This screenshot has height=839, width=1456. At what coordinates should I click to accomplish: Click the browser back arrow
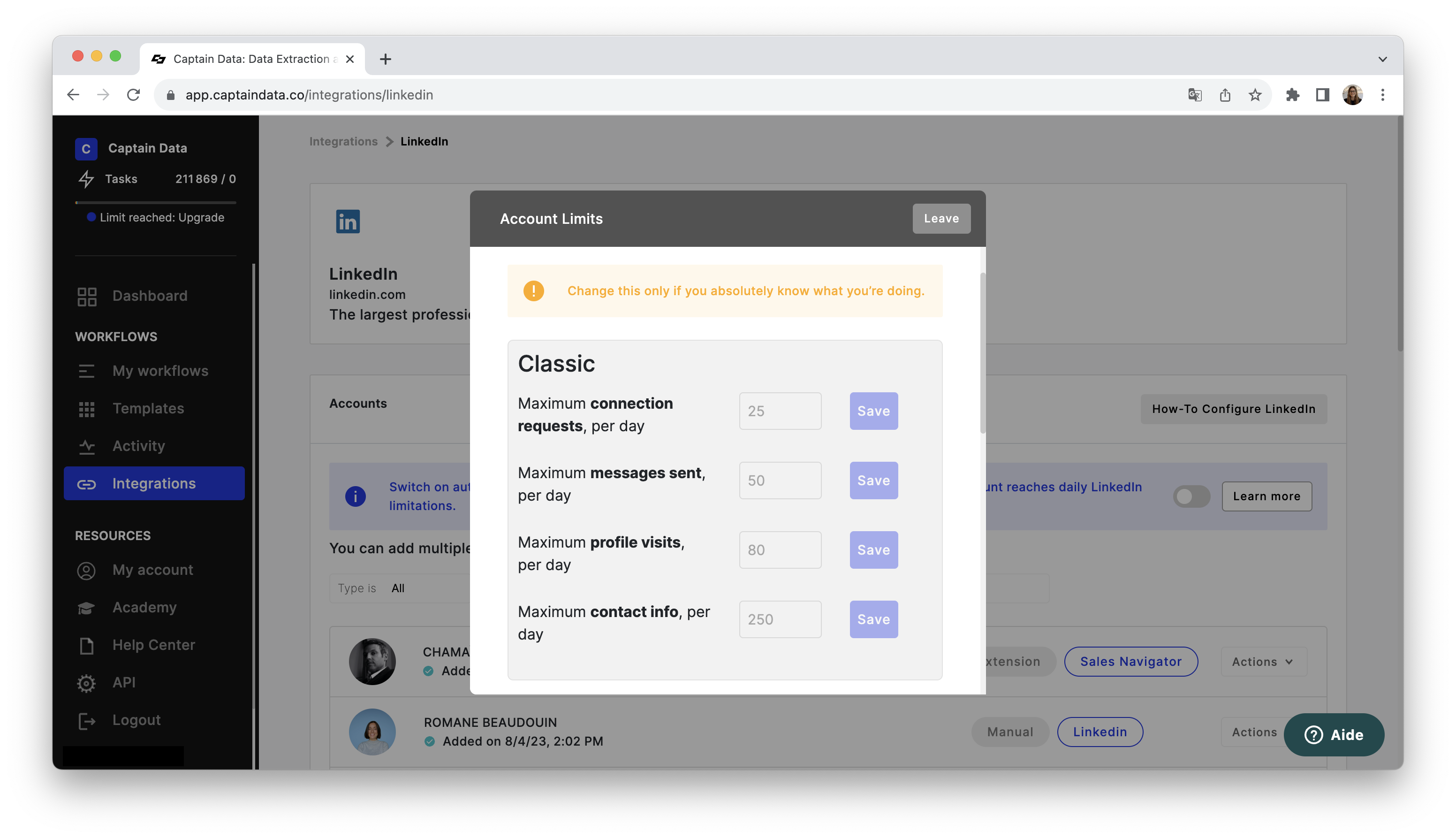(x=73, y=95)
